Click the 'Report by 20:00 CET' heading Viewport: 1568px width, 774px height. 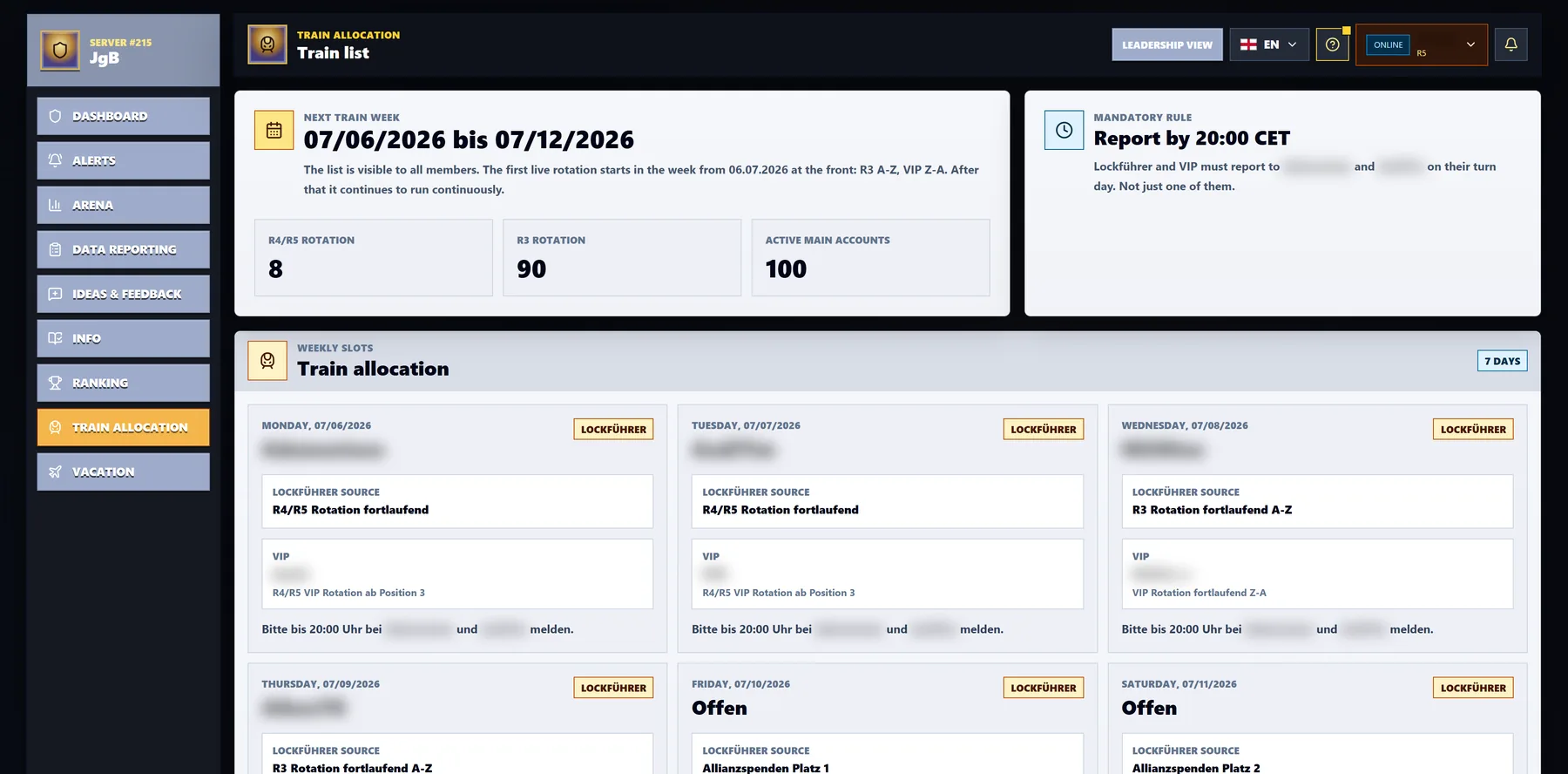point(1192,139)
